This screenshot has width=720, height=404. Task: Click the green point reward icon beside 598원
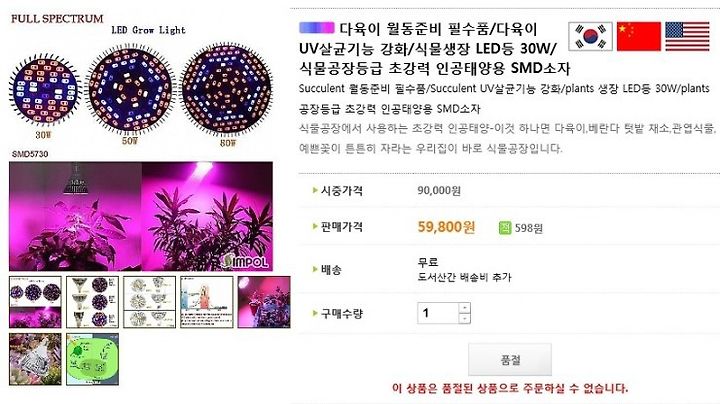(505, 227)
